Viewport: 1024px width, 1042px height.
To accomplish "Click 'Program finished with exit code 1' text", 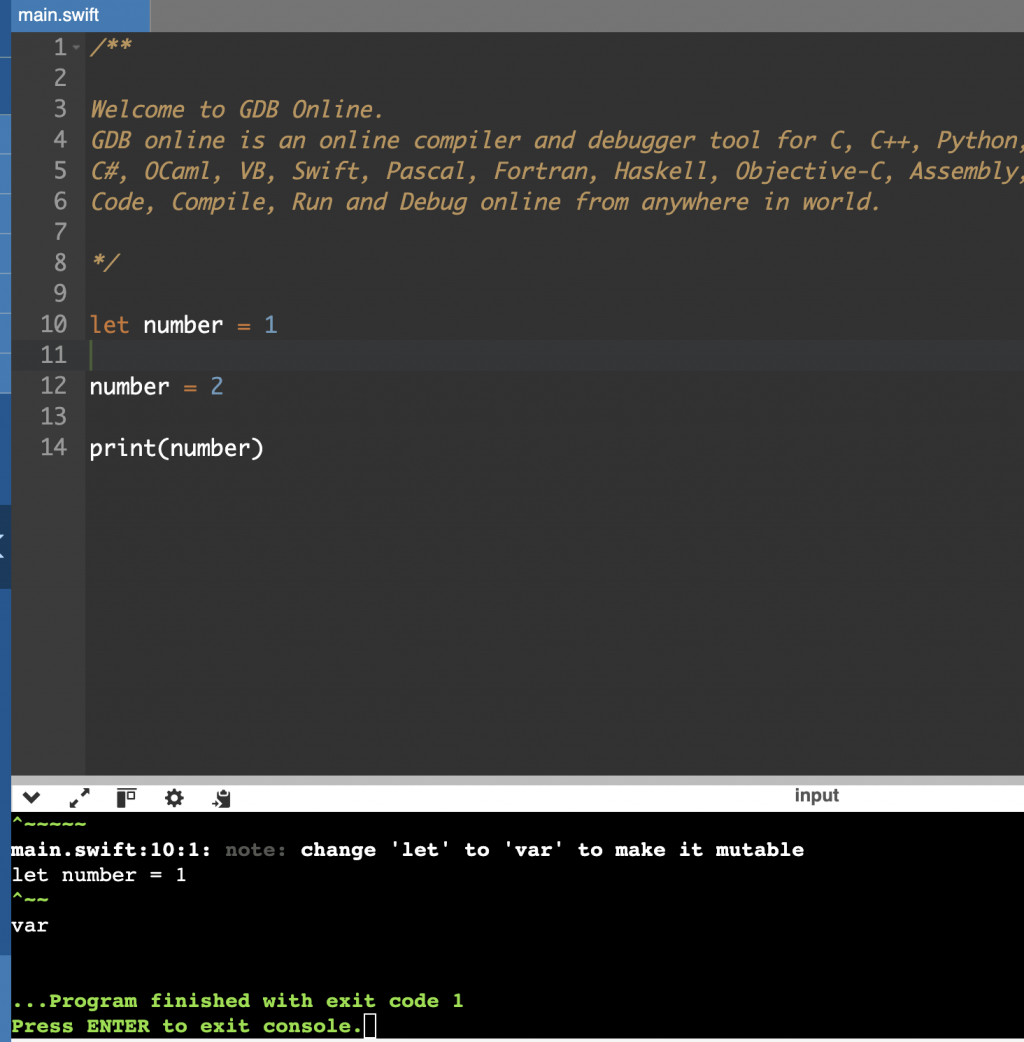I will (x=237, y=1001).
